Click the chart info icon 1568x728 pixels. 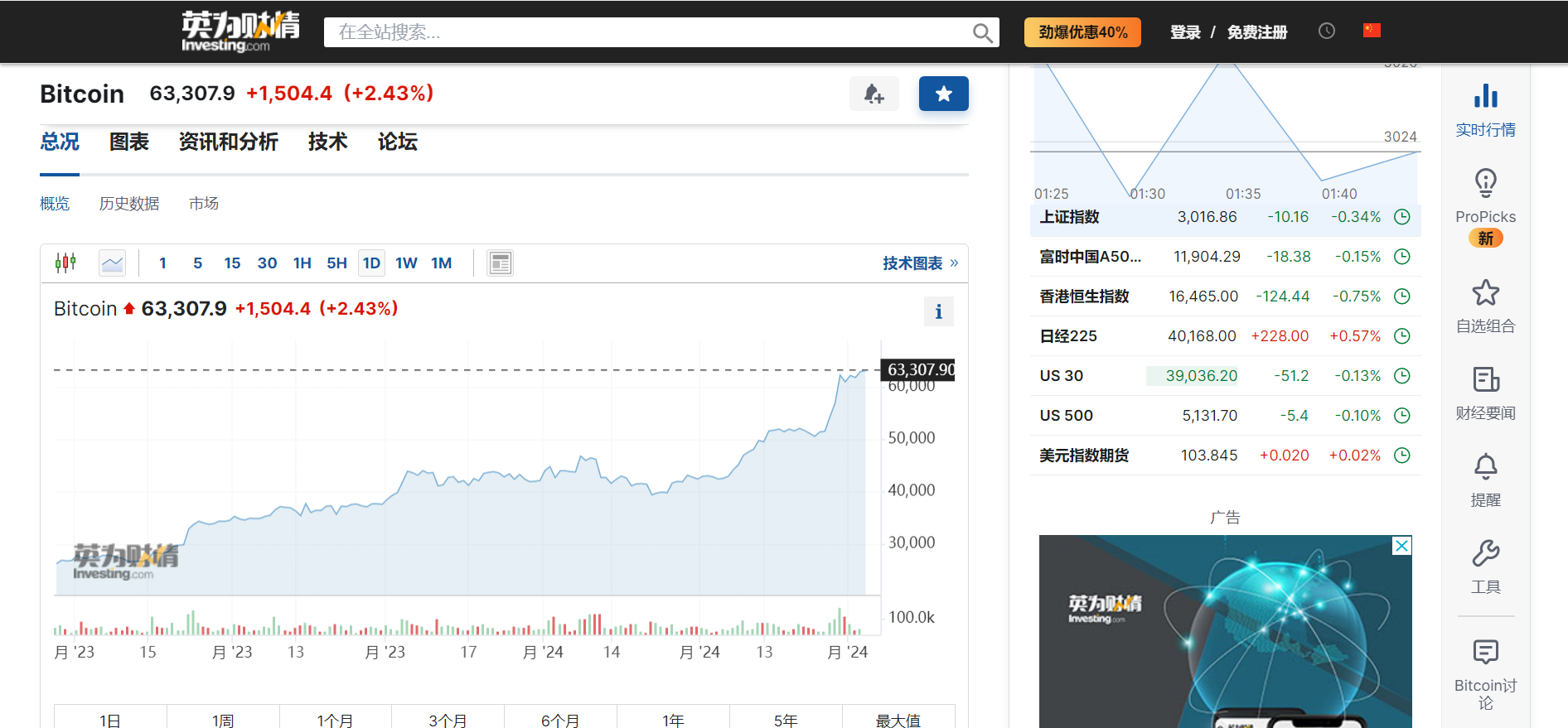(x=938, y=311)
